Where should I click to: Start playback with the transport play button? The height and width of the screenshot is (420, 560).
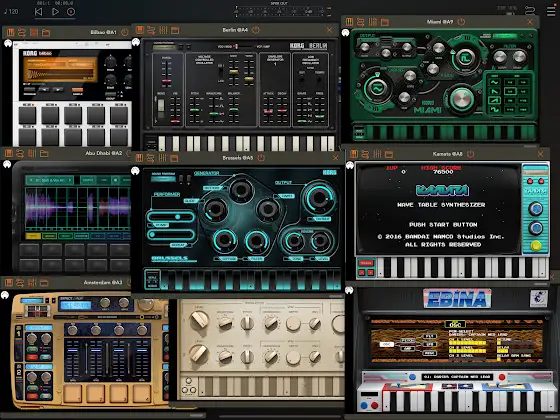[x=55, y=12]
